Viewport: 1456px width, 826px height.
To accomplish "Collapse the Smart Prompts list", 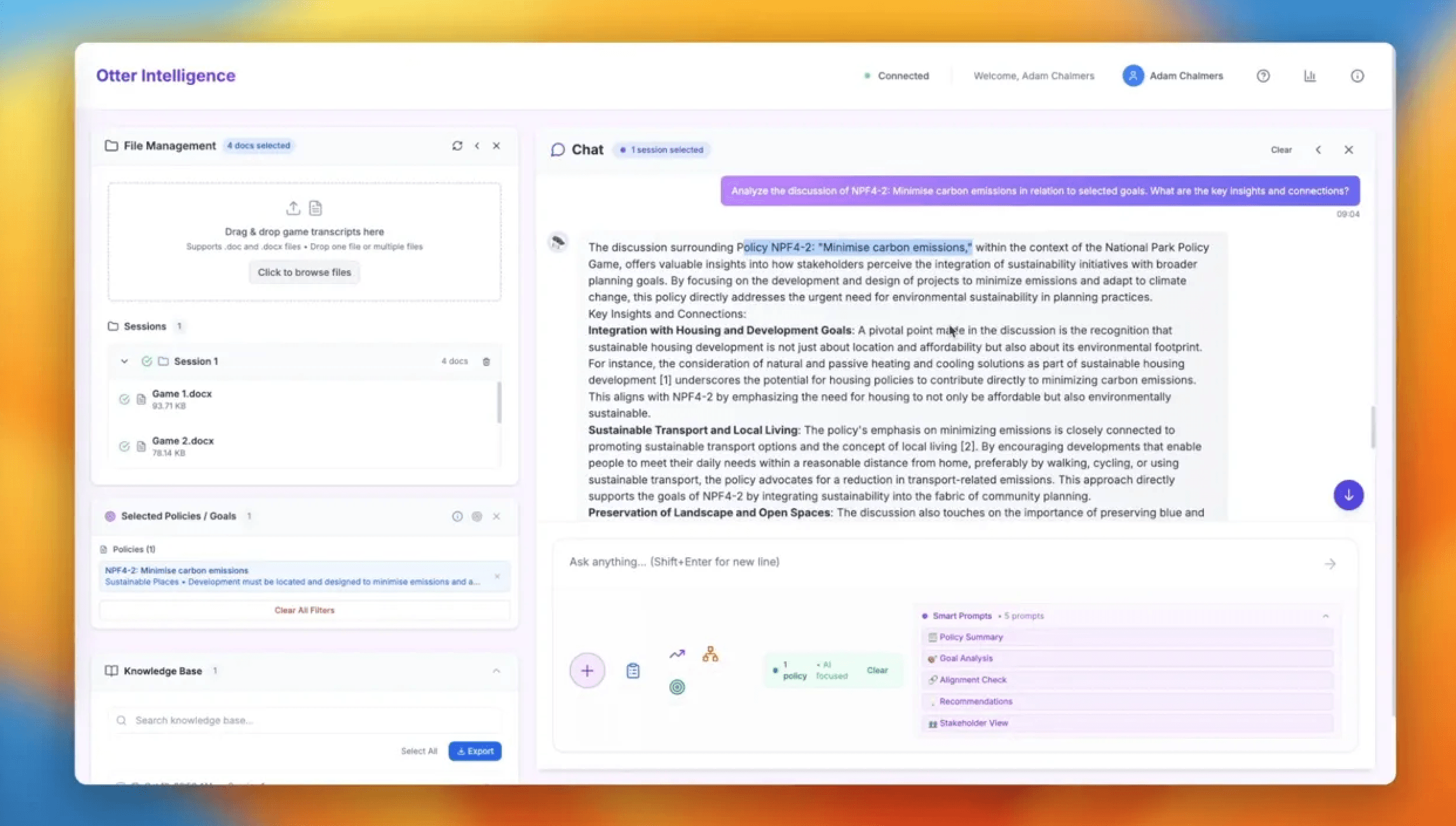I will click(x=1326, y=616).
